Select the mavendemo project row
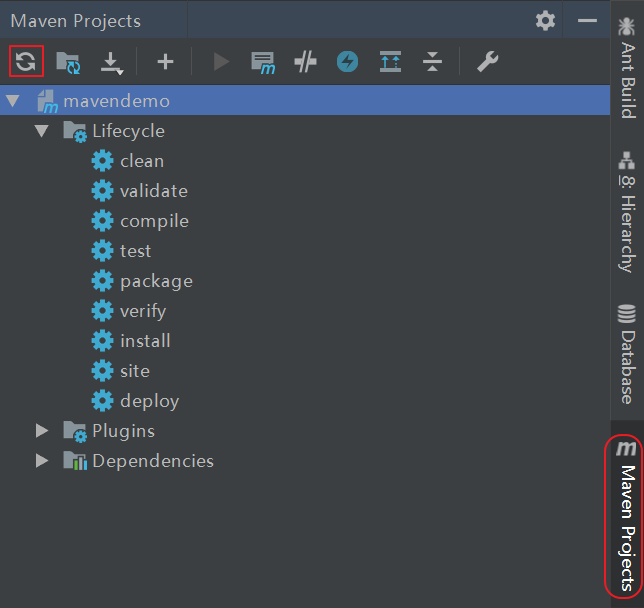The height and width of the screenshot is (608, 644). click(x=305, y=101)
